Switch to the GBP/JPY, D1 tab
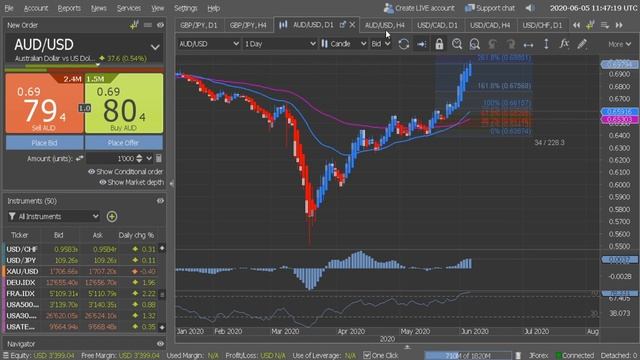The image size is (640, 360). 199,25
